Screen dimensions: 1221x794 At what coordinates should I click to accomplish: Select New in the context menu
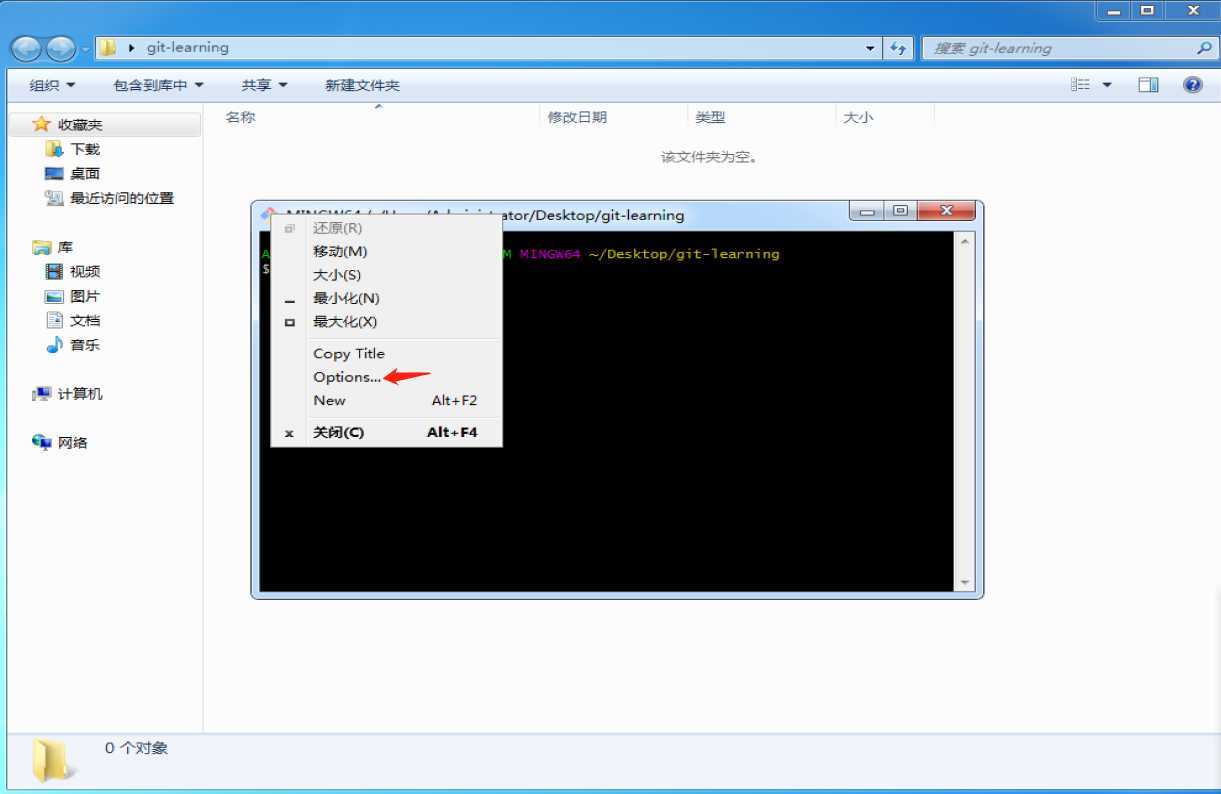pos(329,400)
